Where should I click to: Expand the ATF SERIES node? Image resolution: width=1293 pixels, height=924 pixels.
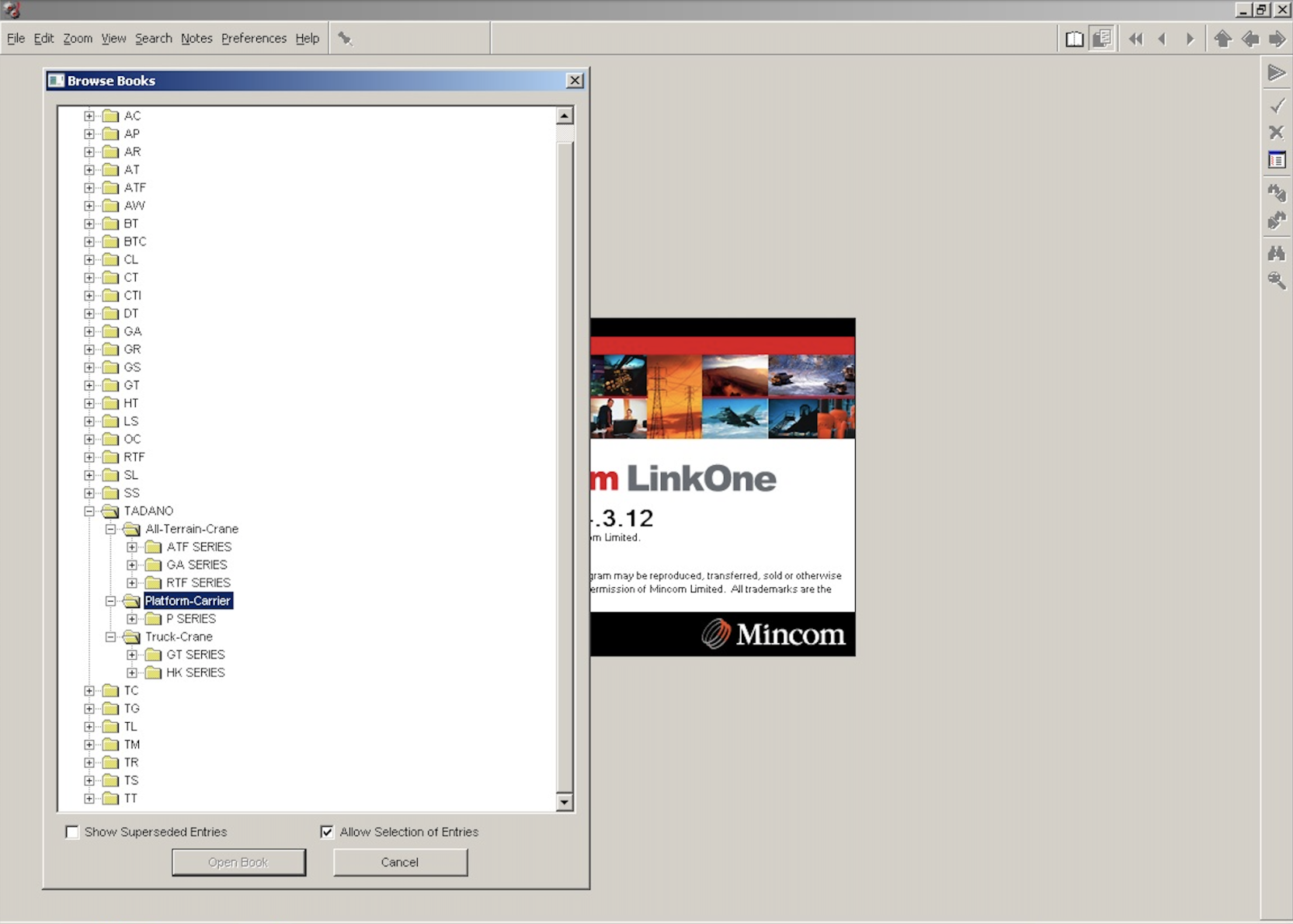point(132,547)
